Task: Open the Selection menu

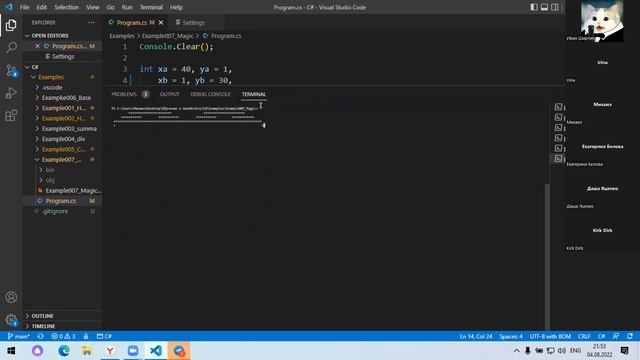Action: point(67,7)
